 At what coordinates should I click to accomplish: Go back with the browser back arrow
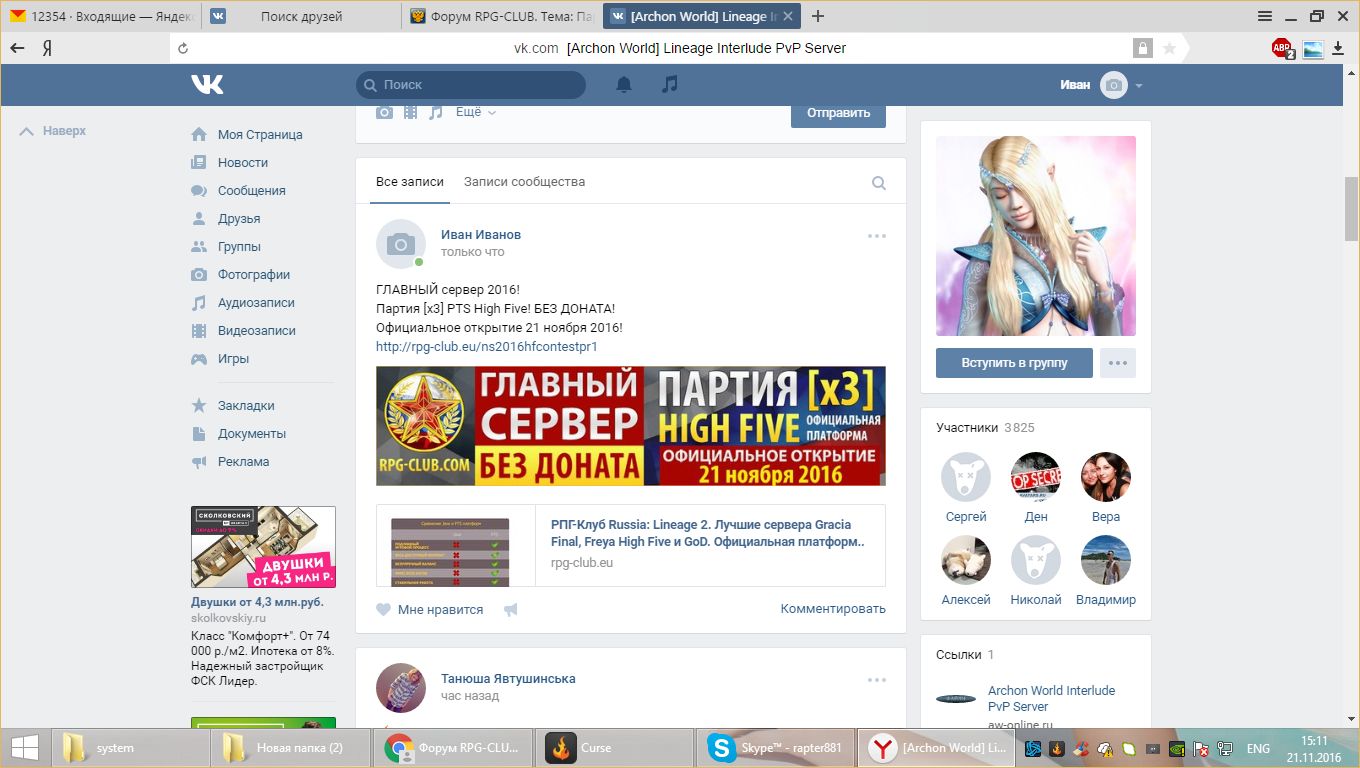point(17,48)
